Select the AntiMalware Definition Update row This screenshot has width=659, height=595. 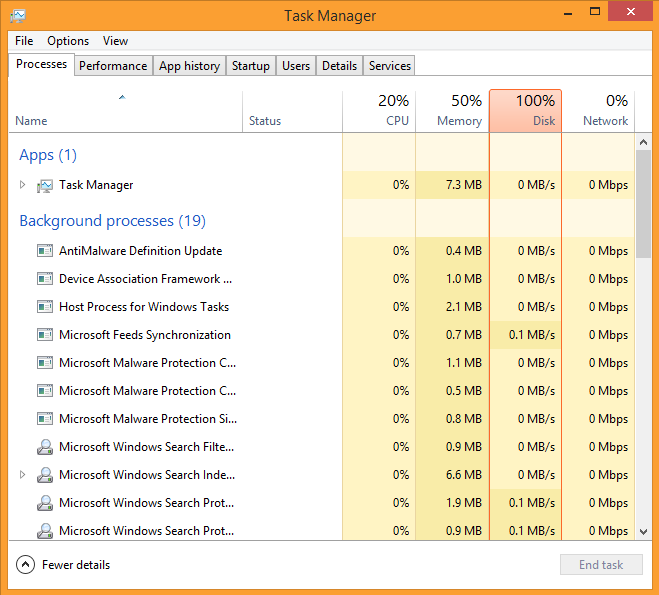(x=322, y=251)
